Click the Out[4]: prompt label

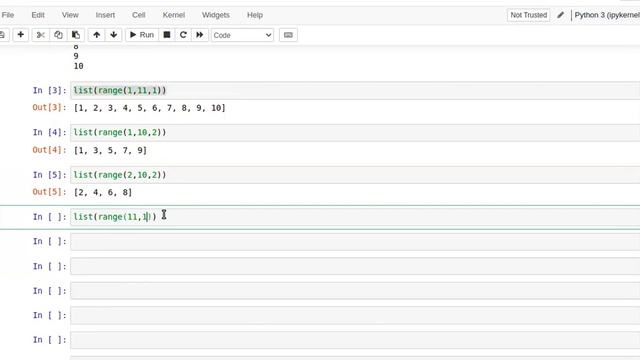click(x=49, y=150)
